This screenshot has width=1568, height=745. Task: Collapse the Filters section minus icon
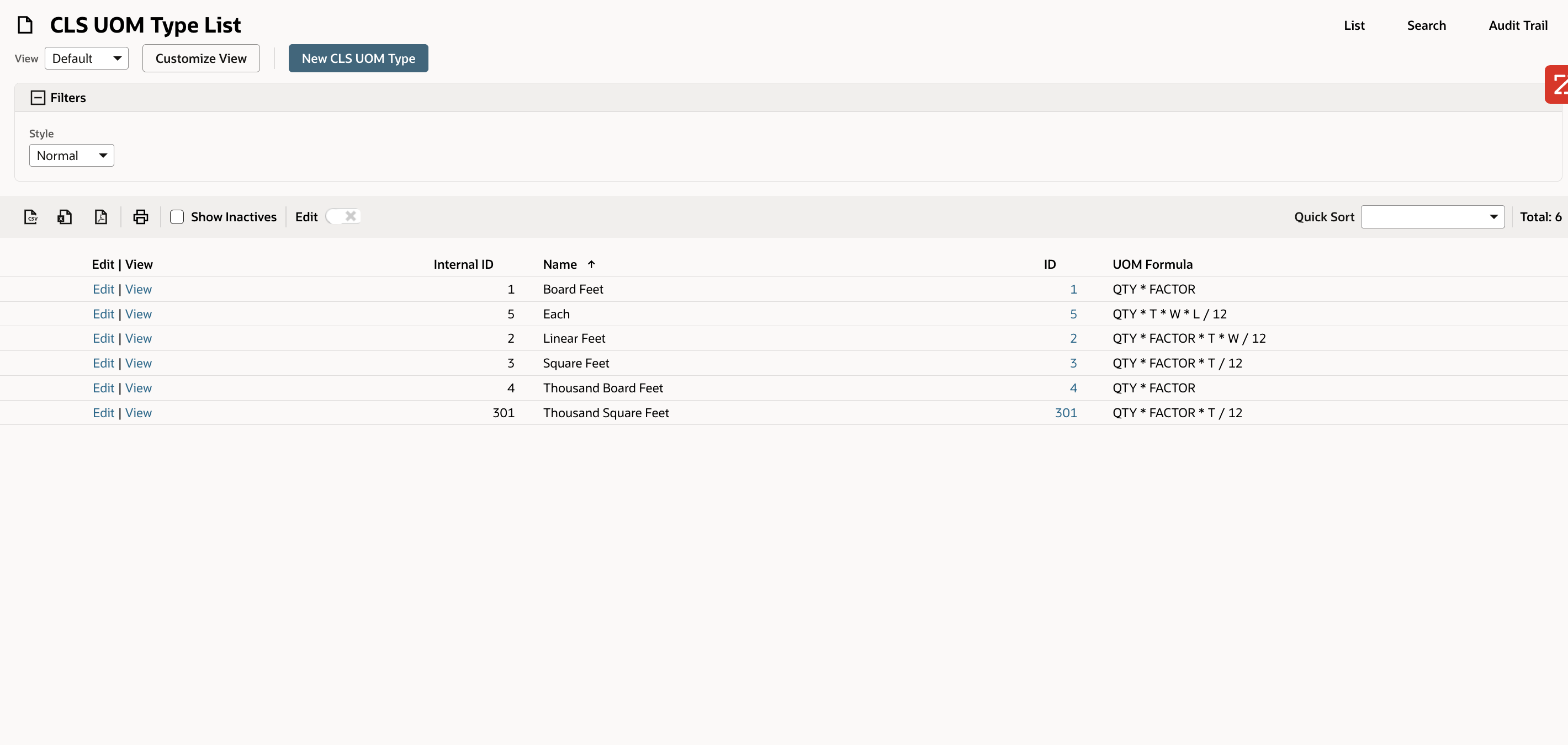(x=38, y=98)
